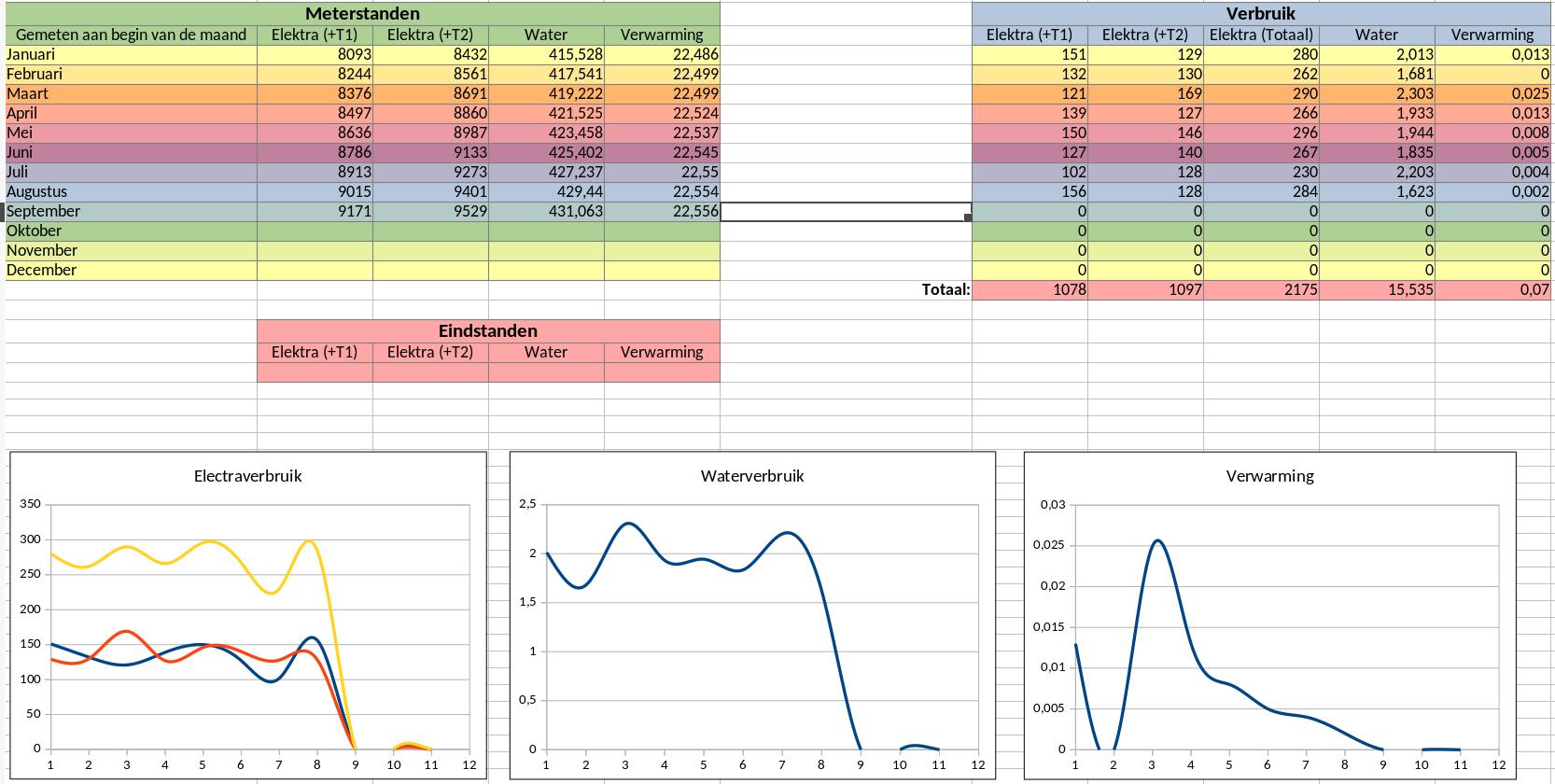Screen dimensions: 1555x784
Task: Click the November row label
Action: [131, 250]
